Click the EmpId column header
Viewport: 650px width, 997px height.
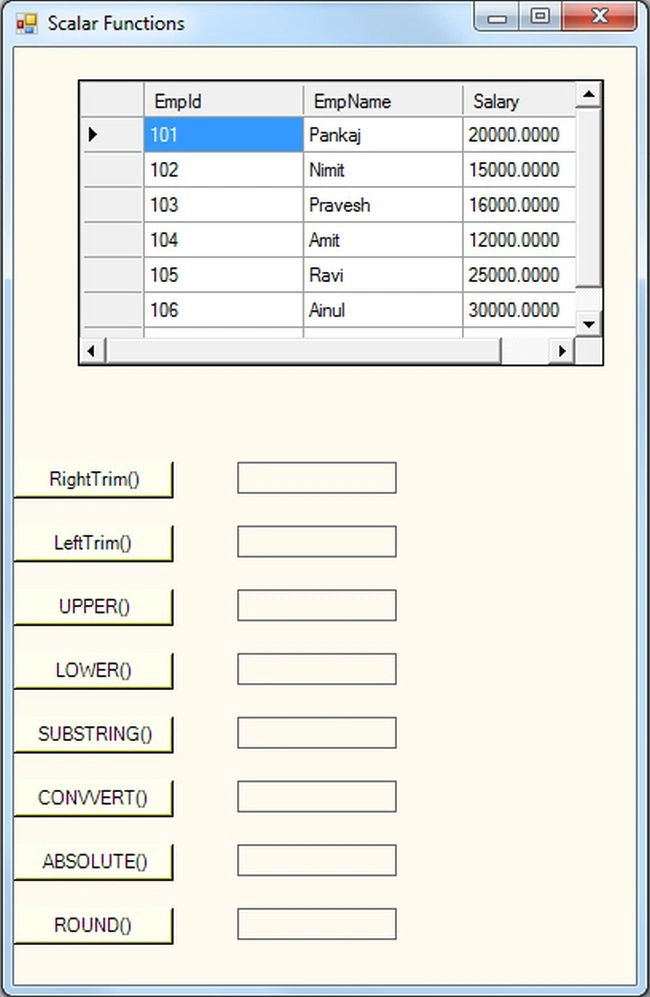coord(224,100)
